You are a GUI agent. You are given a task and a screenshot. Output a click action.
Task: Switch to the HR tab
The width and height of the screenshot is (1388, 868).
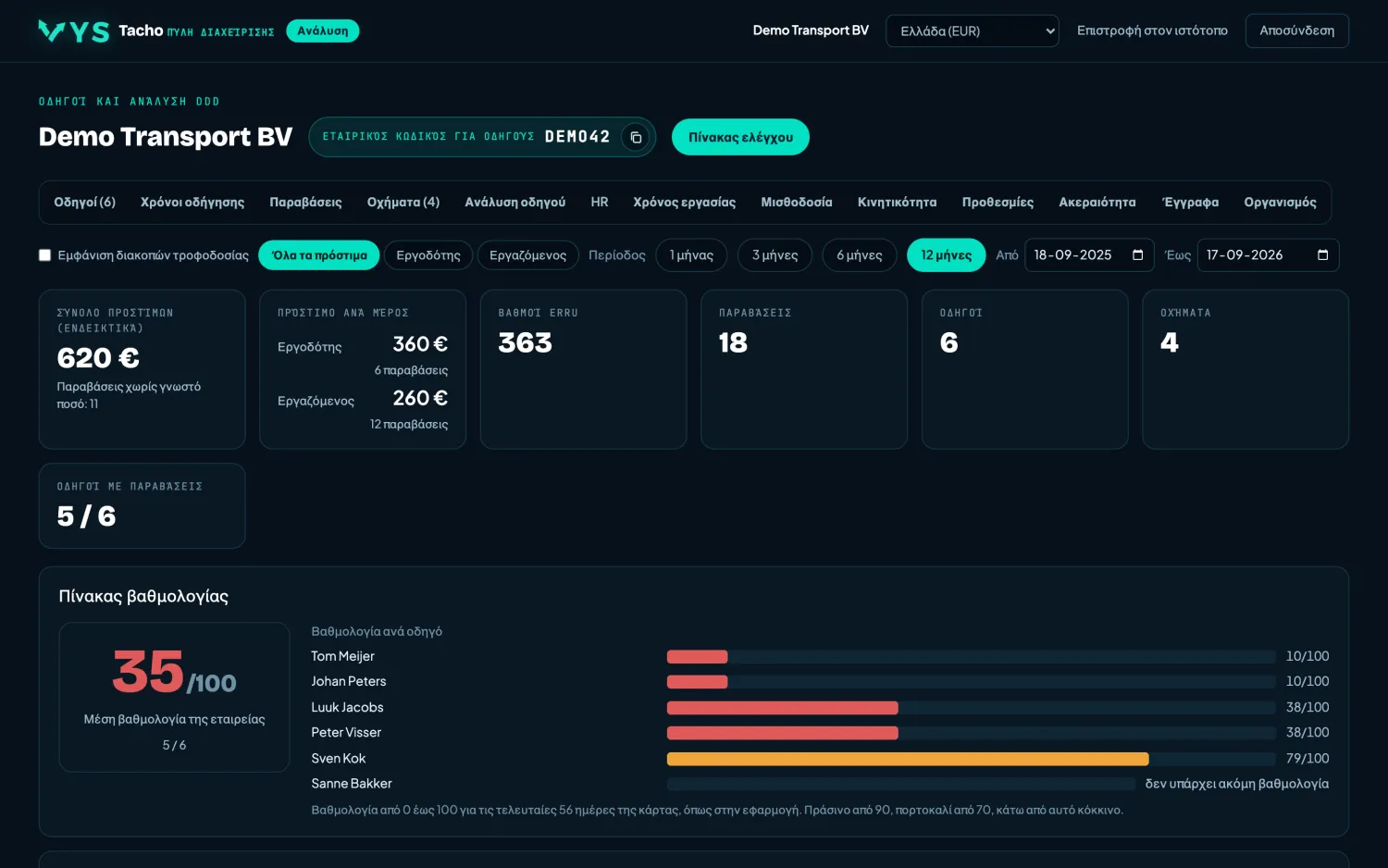[x=600, y=203]
